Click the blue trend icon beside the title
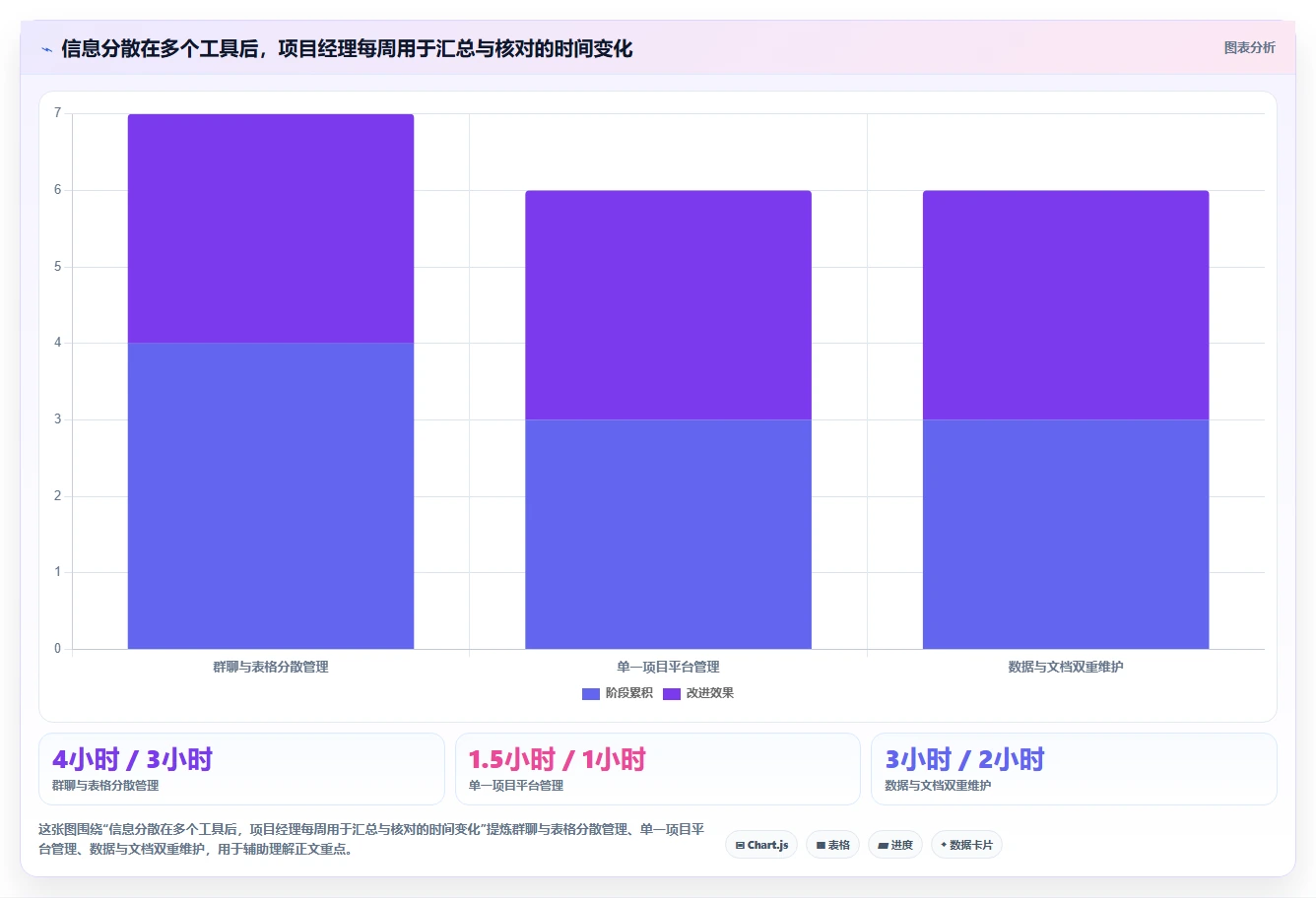This screenshot has height=898, width=1316. (46, 49)
